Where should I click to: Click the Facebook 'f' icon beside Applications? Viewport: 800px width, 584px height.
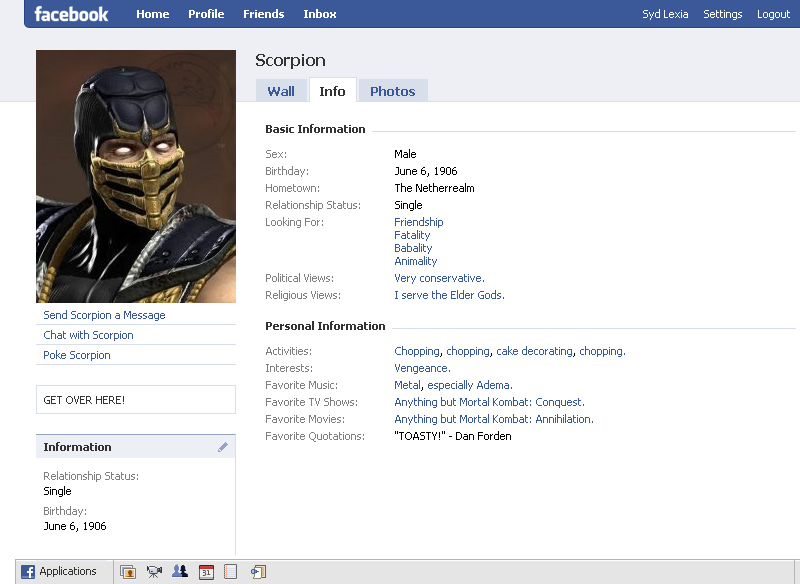(x=28, y=572)
